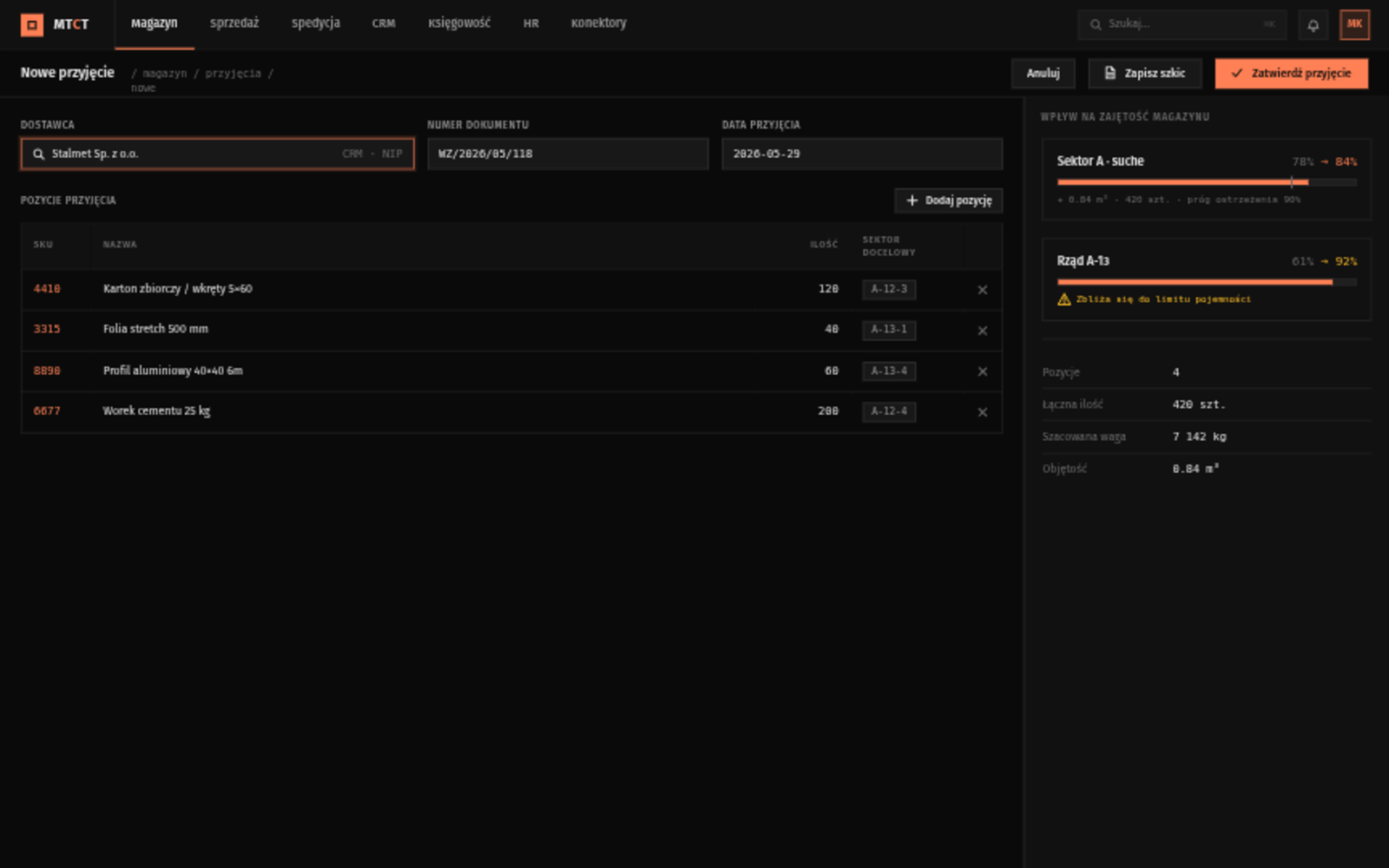Click the search magnifier in top bar

click(1096, 24)
